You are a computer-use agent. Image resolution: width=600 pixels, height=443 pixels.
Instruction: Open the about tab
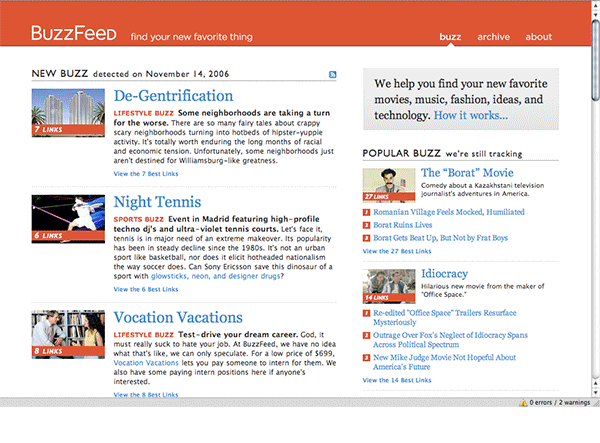click(x=538, y=37)
